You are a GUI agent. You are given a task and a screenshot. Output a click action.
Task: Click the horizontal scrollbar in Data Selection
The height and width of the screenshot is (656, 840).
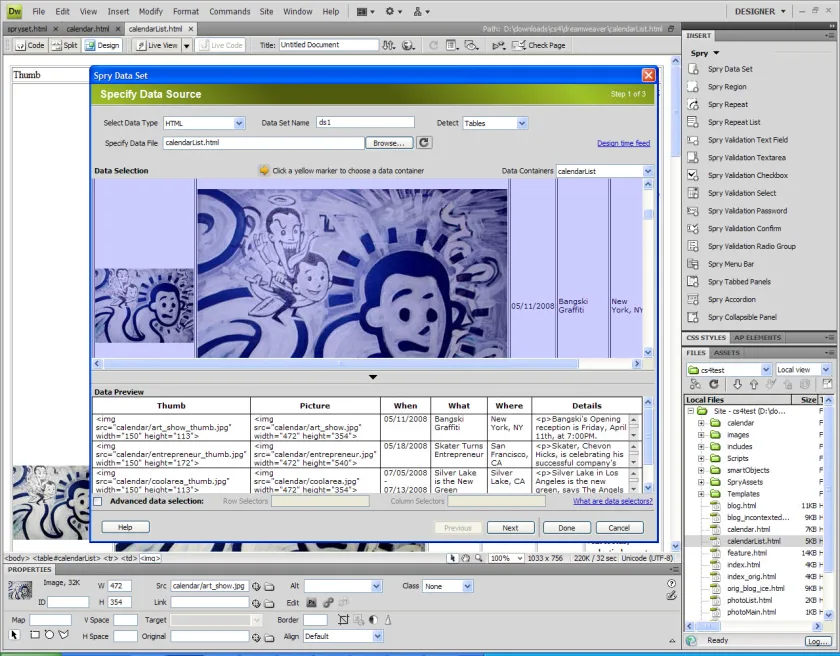tap(341, 364)
